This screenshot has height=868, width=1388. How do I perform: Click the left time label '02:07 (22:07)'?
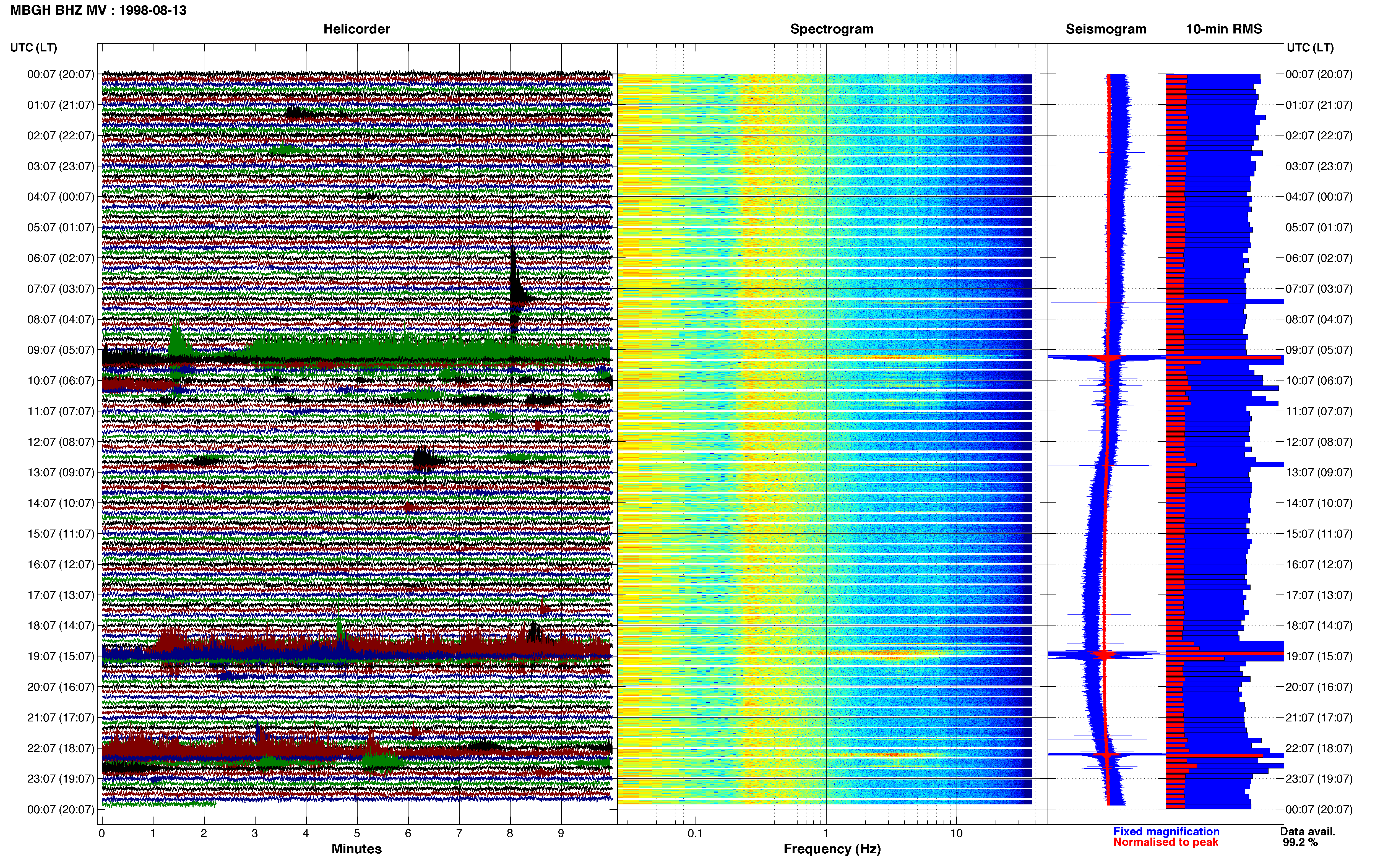tap(60, 135)
